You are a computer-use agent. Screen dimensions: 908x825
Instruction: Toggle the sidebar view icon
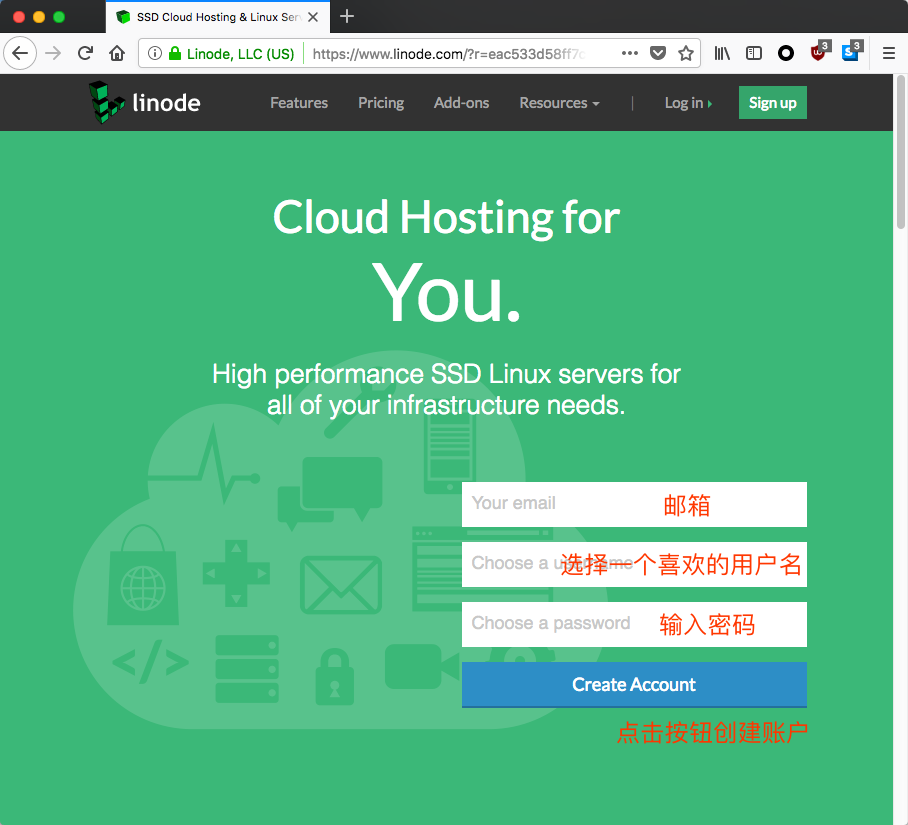pyautogui.click(x=753, y=53)
